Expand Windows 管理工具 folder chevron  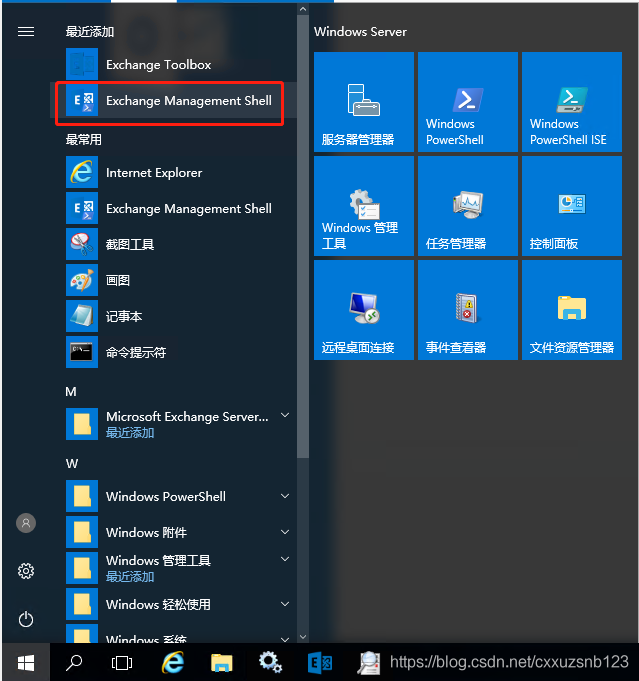[285, 559]
